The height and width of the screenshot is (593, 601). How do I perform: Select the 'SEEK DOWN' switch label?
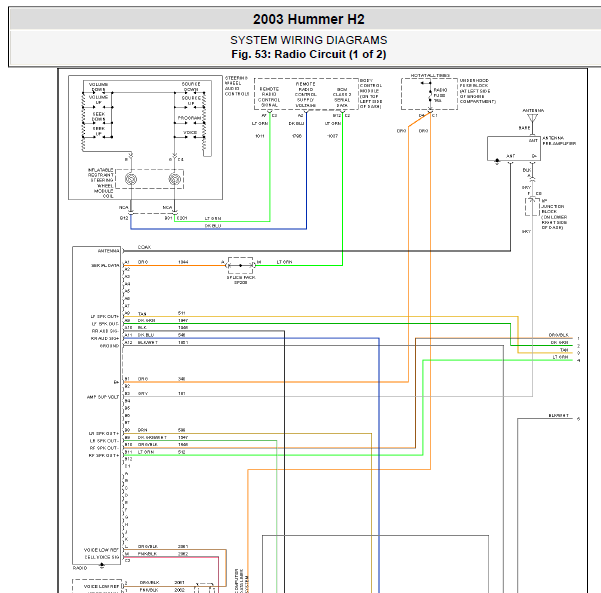click(99, 117)
